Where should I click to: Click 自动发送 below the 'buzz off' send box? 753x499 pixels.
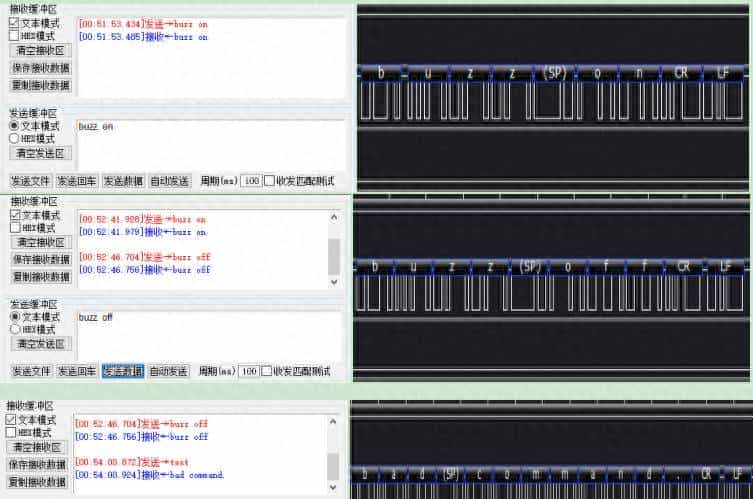[169, 371]
